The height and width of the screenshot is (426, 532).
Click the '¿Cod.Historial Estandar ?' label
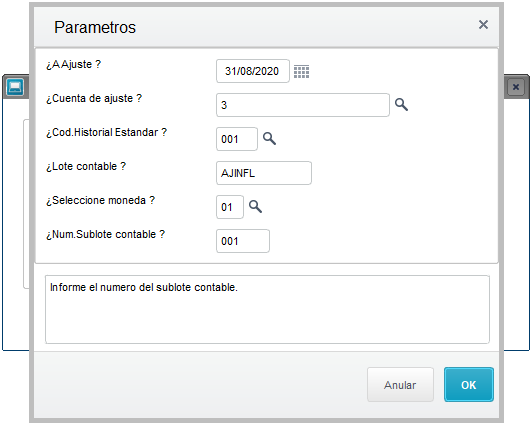(107, 132)
